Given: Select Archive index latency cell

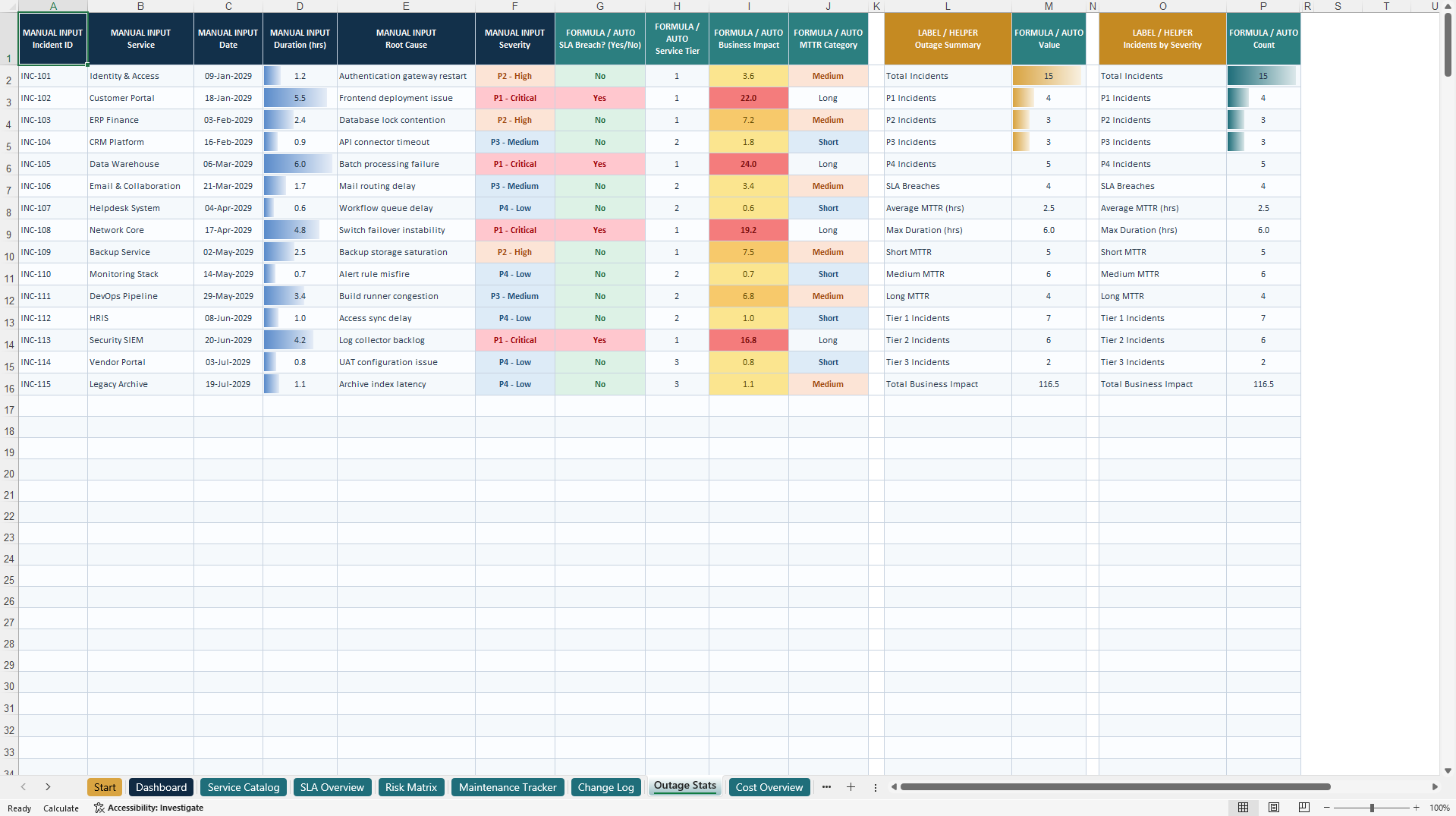Looking at the screenshot, I should coord(406,384).
